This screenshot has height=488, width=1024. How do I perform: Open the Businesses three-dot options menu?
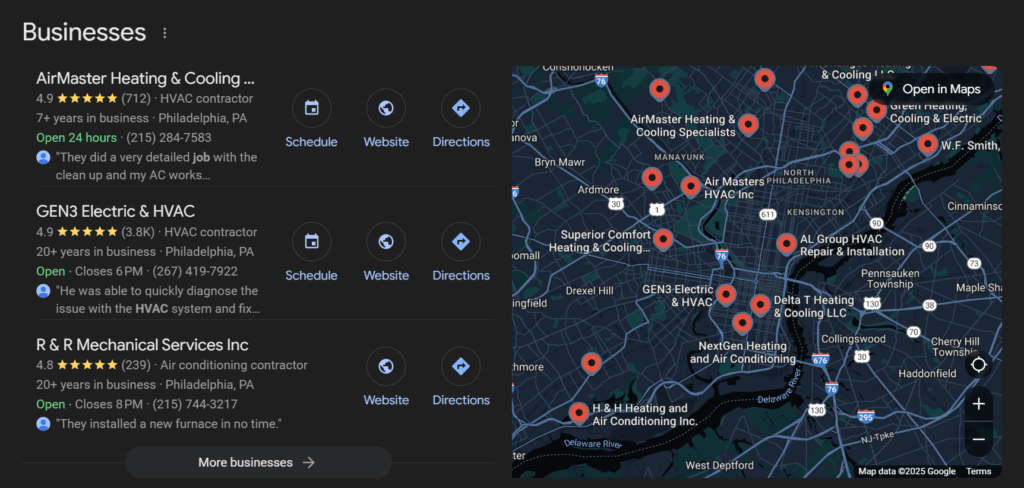[165, 33]
